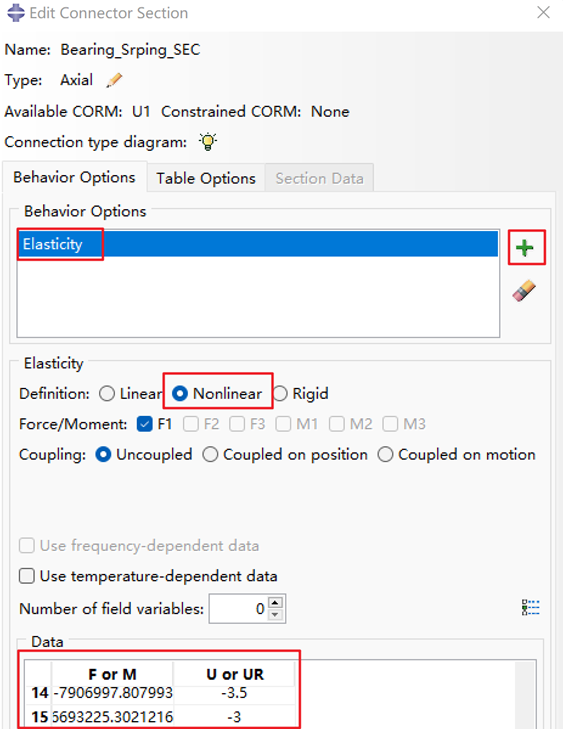The height and width of the screenshot is (729, 563).
Task: Close the Edit Connector Section dialog
Action: [543, 12]
